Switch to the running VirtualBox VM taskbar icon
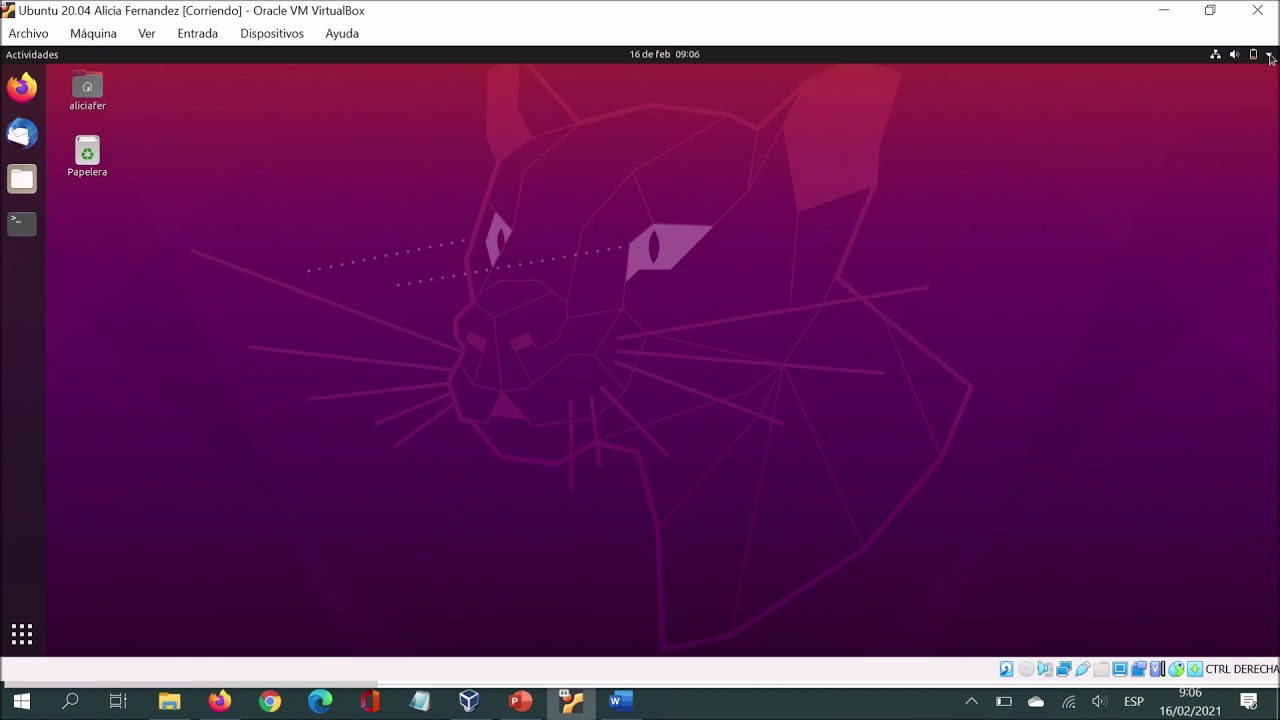This screenshot has height=720, width=1280. (570, 701)
